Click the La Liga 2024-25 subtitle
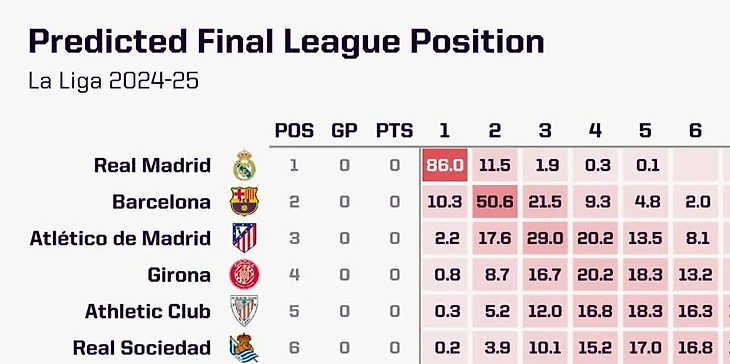Screen dimensions: 730x364 tap(114, 81)
